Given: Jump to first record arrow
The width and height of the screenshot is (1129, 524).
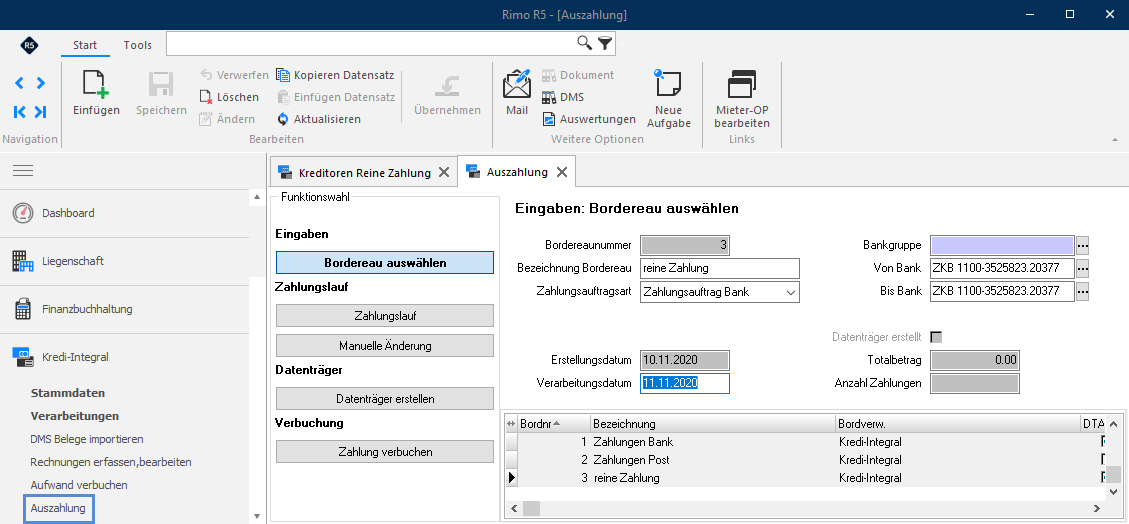Looking at the screenshot, I should pyautogui.click(x=19, y=112).
